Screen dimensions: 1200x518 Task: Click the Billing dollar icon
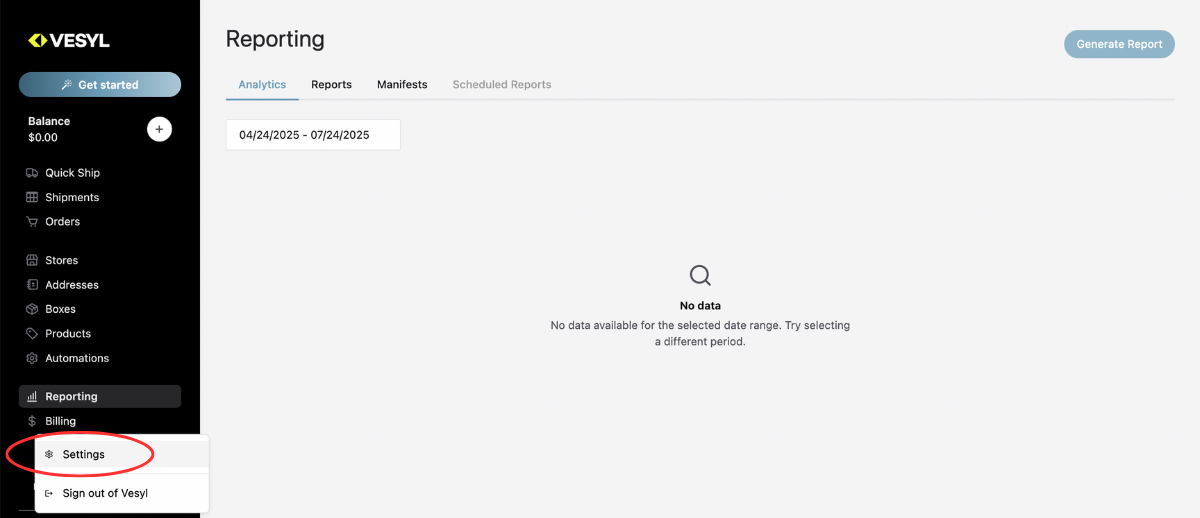click(32, 421)
